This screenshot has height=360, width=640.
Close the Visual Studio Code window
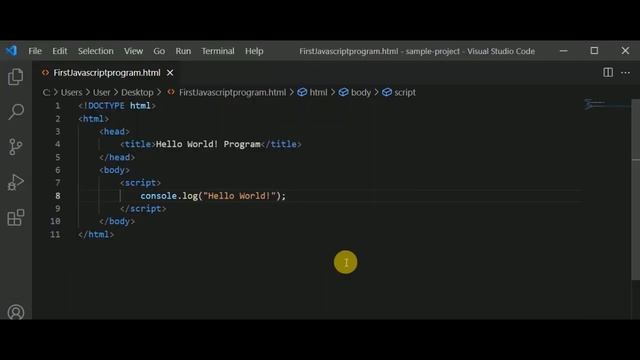click(x=625, y=51)
